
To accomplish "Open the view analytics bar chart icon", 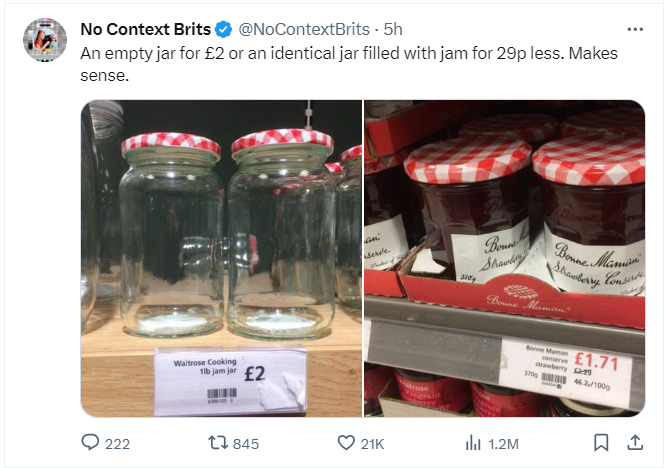I will coord(473,443).
